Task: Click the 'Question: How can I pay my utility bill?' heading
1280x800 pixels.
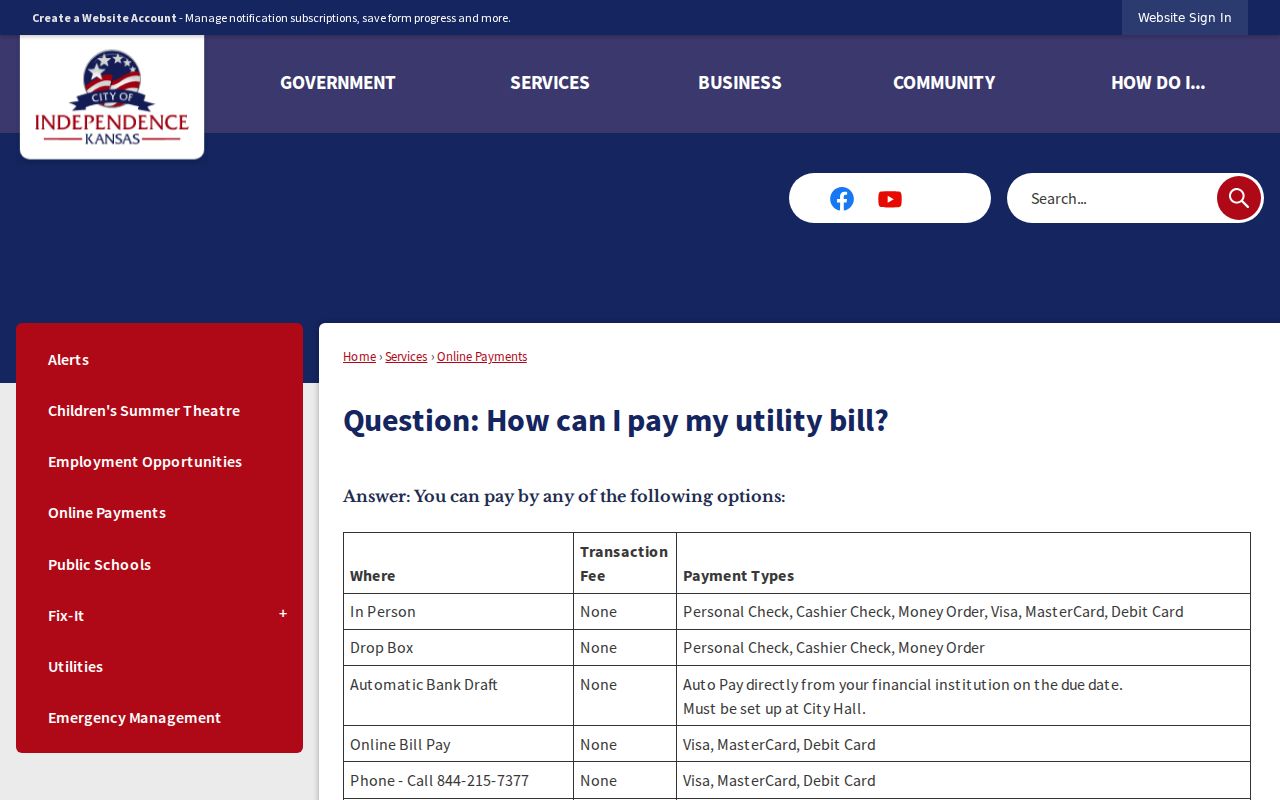Action: click(x=616, y=421)
